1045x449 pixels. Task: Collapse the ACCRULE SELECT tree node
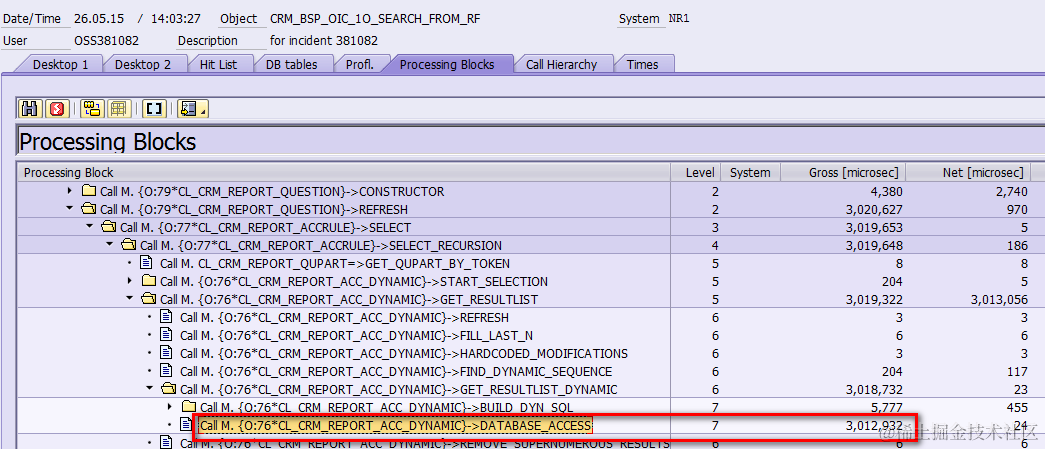91,228
